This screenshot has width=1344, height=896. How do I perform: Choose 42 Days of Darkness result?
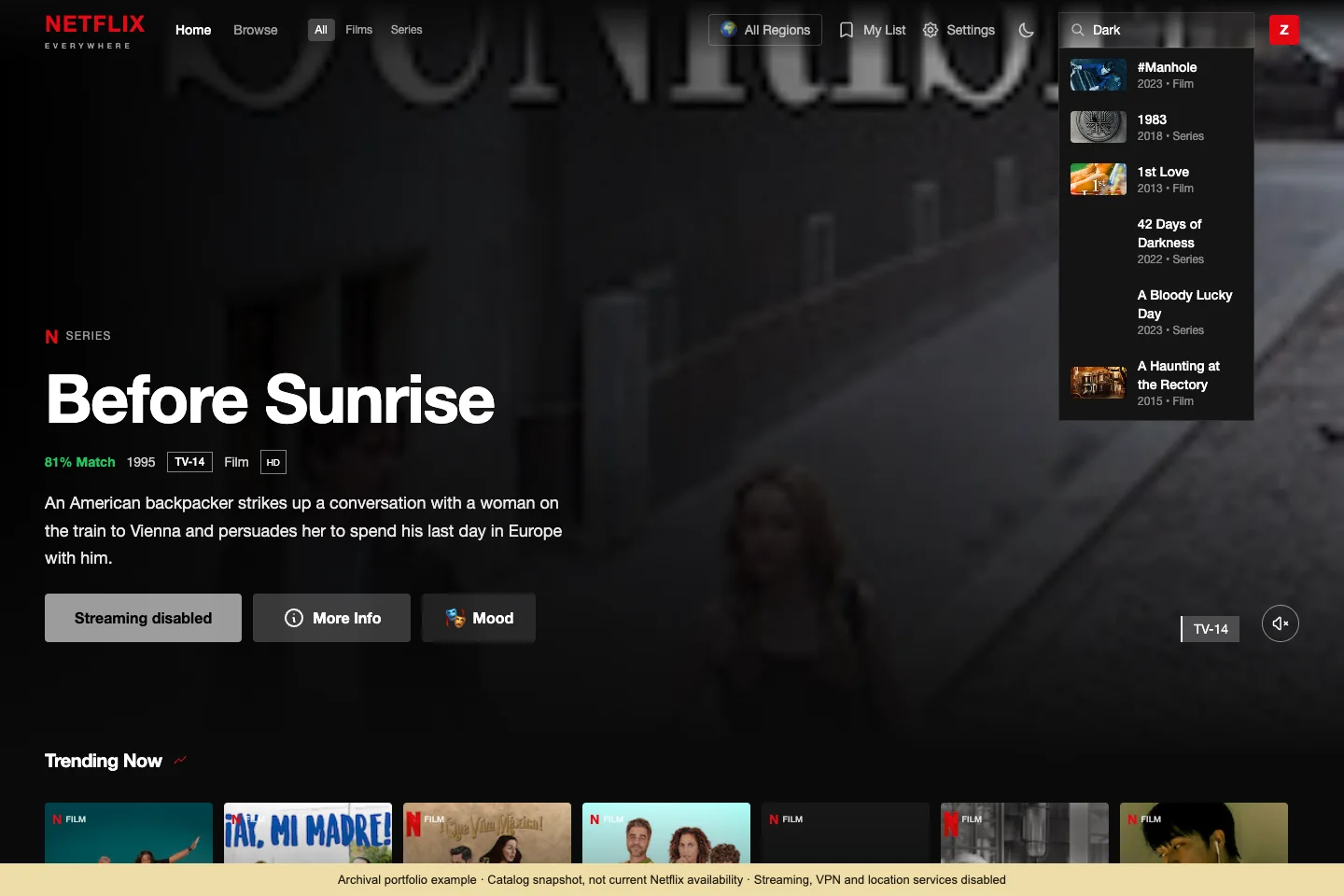coord(1156,241)
